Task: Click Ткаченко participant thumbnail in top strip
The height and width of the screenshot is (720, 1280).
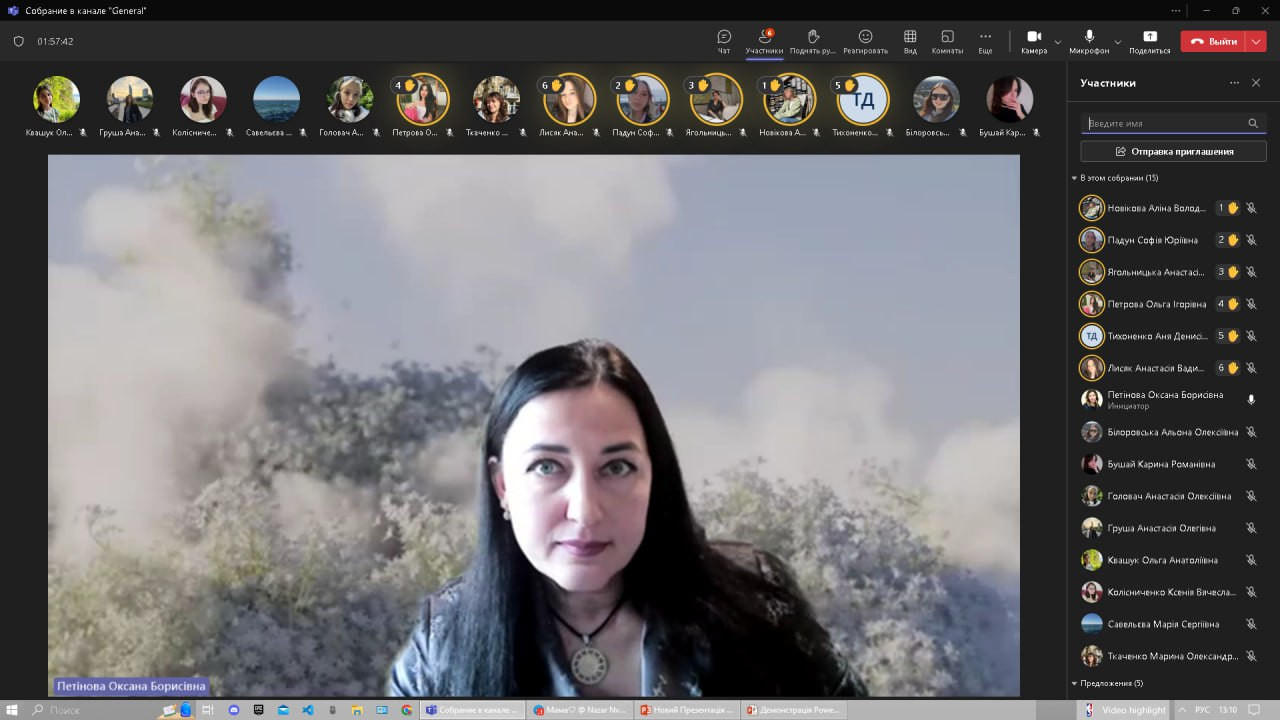Action: click(x=497, y=99)
